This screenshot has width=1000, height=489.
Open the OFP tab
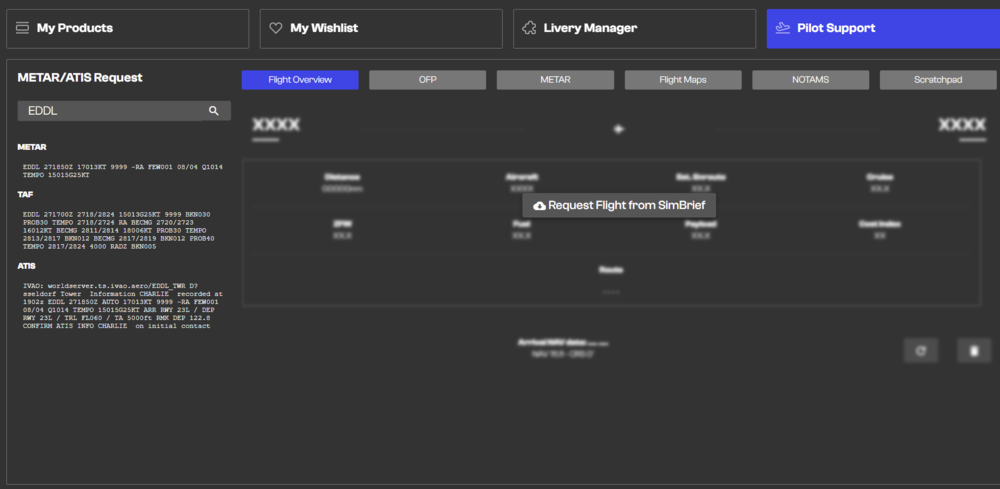click(427, 80)
